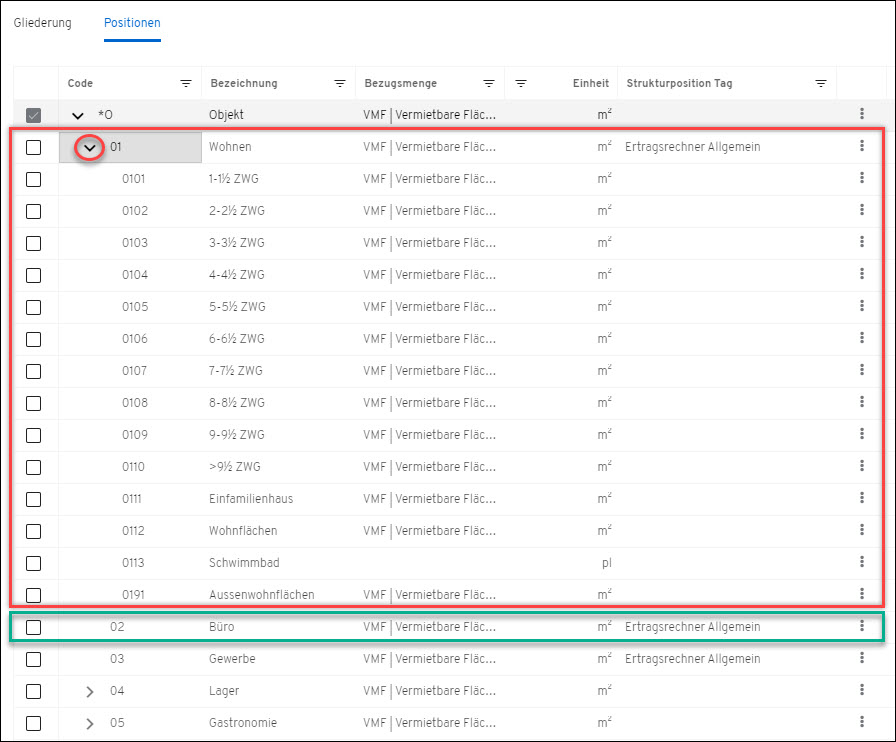The height and width of the screenshot is (742, 896).
Task: Open three-dot menu for the Wohnen row
Action: click(862, 147)
